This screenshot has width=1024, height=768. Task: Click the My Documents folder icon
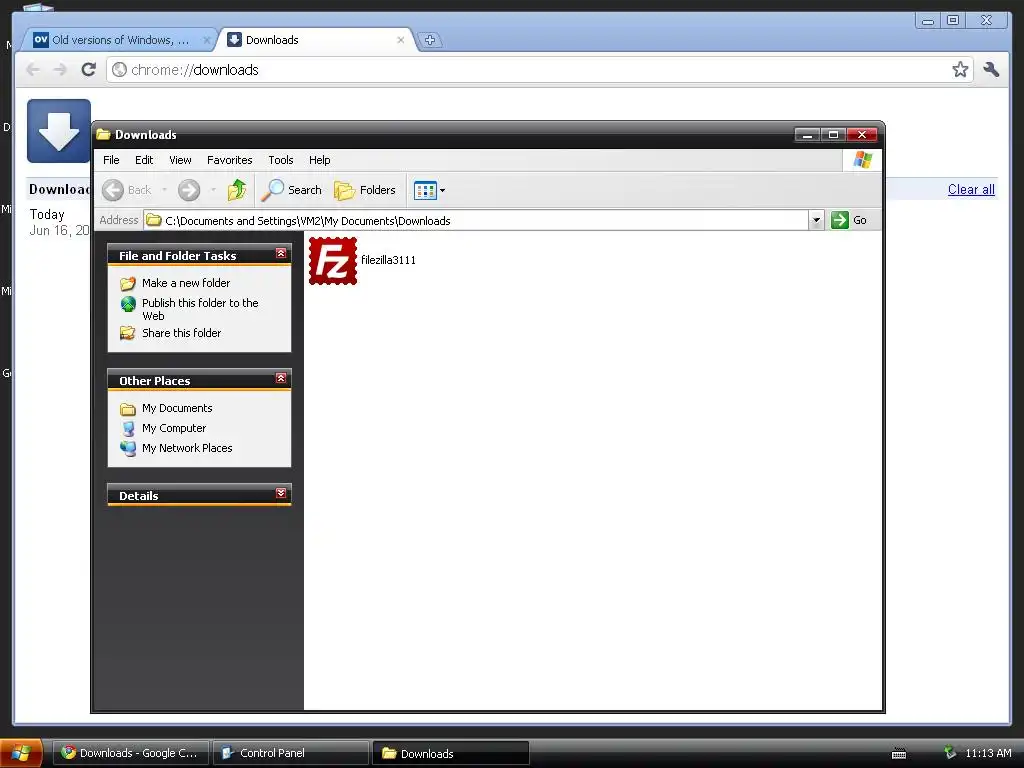coord(127,409)
